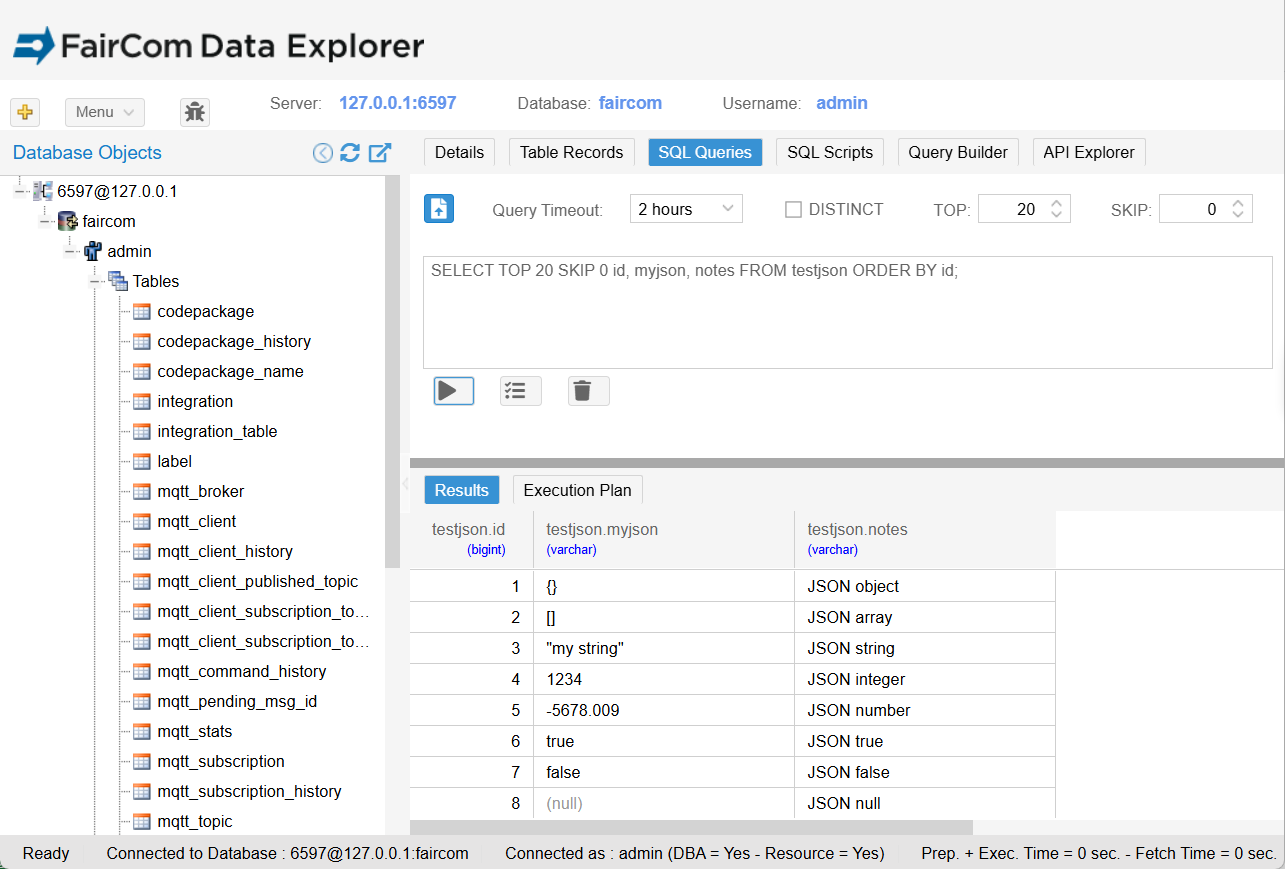Click the yellow plus add-connection icon

point(25,112)
